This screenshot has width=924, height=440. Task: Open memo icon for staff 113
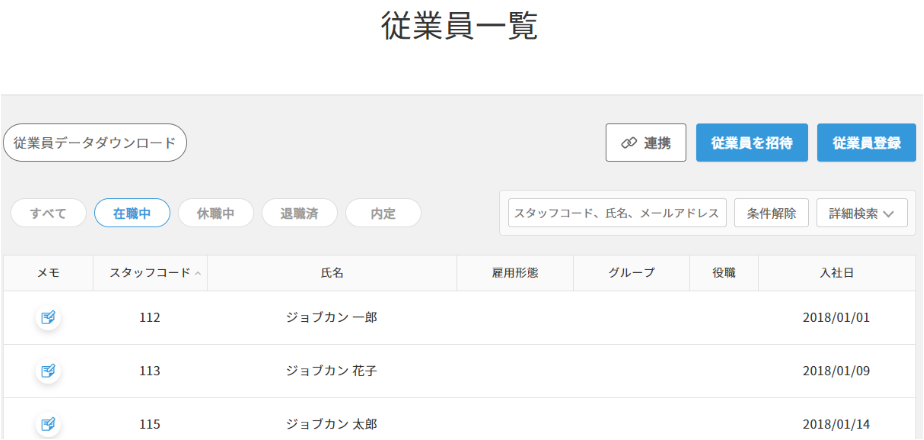(x=48, y=371)
